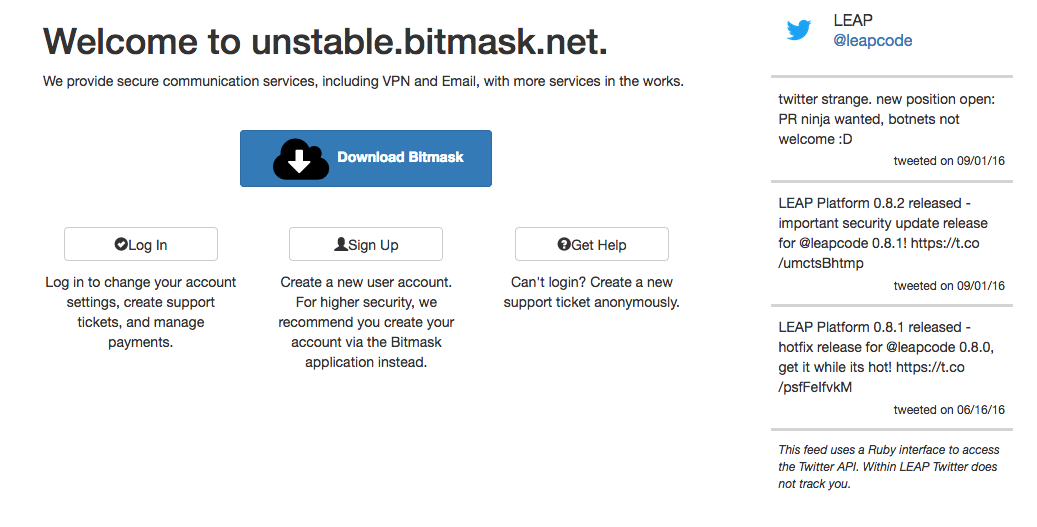Click the user silhouette icon beside Sign Up
1037x527 pixels.
click(341, 244)
